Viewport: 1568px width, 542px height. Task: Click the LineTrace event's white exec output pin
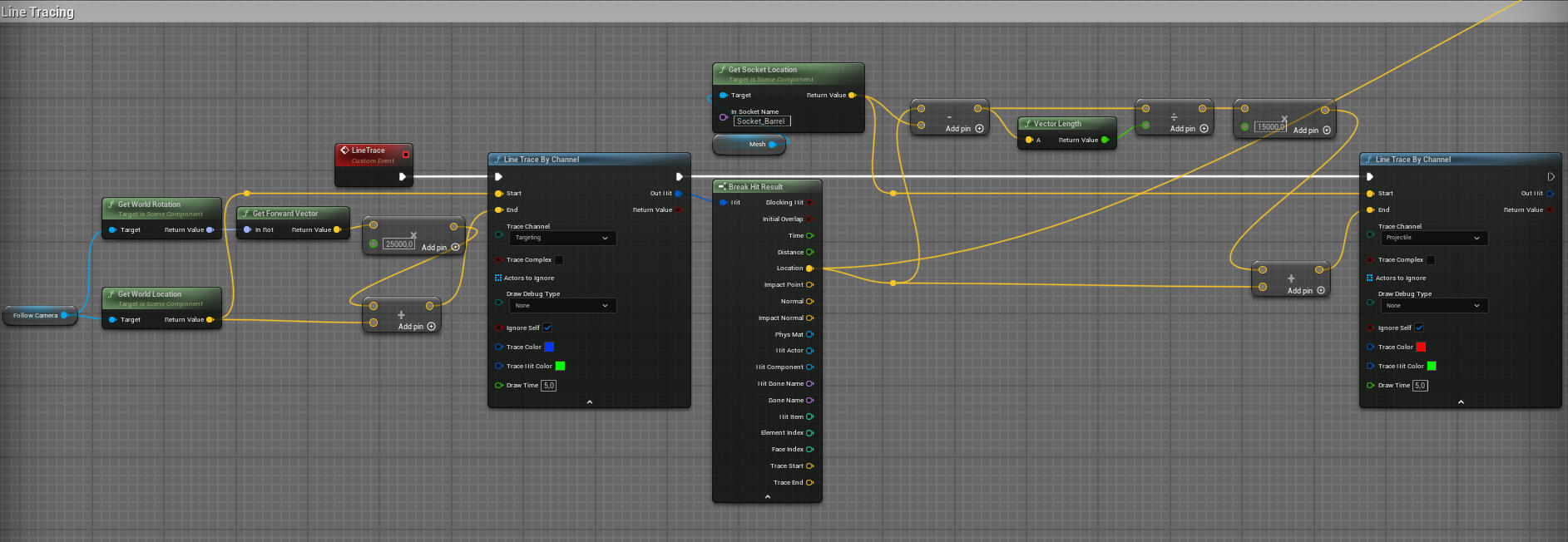click(x=403, y=176)
